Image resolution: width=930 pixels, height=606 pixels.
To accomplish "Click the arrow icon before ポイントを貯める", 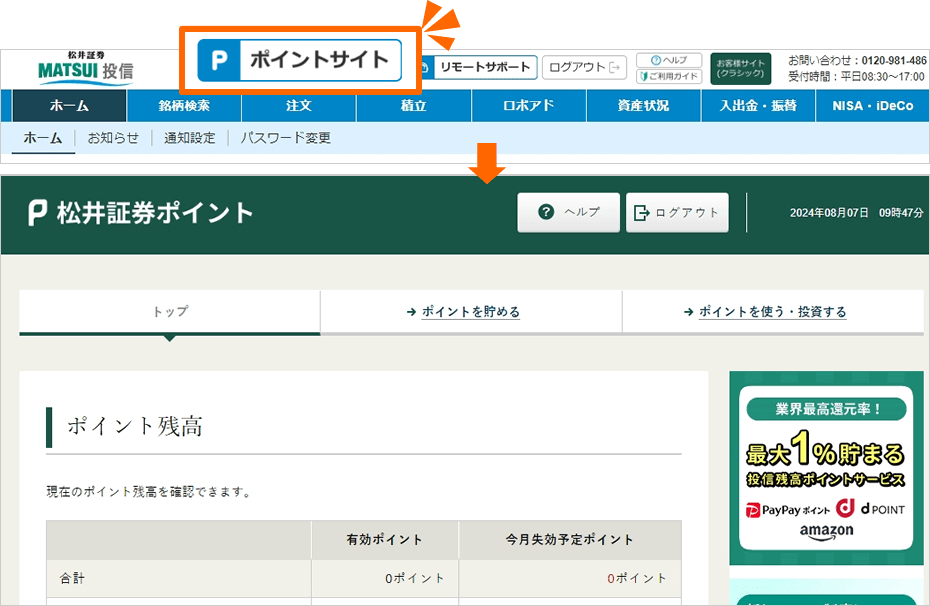I will [411, 312].
